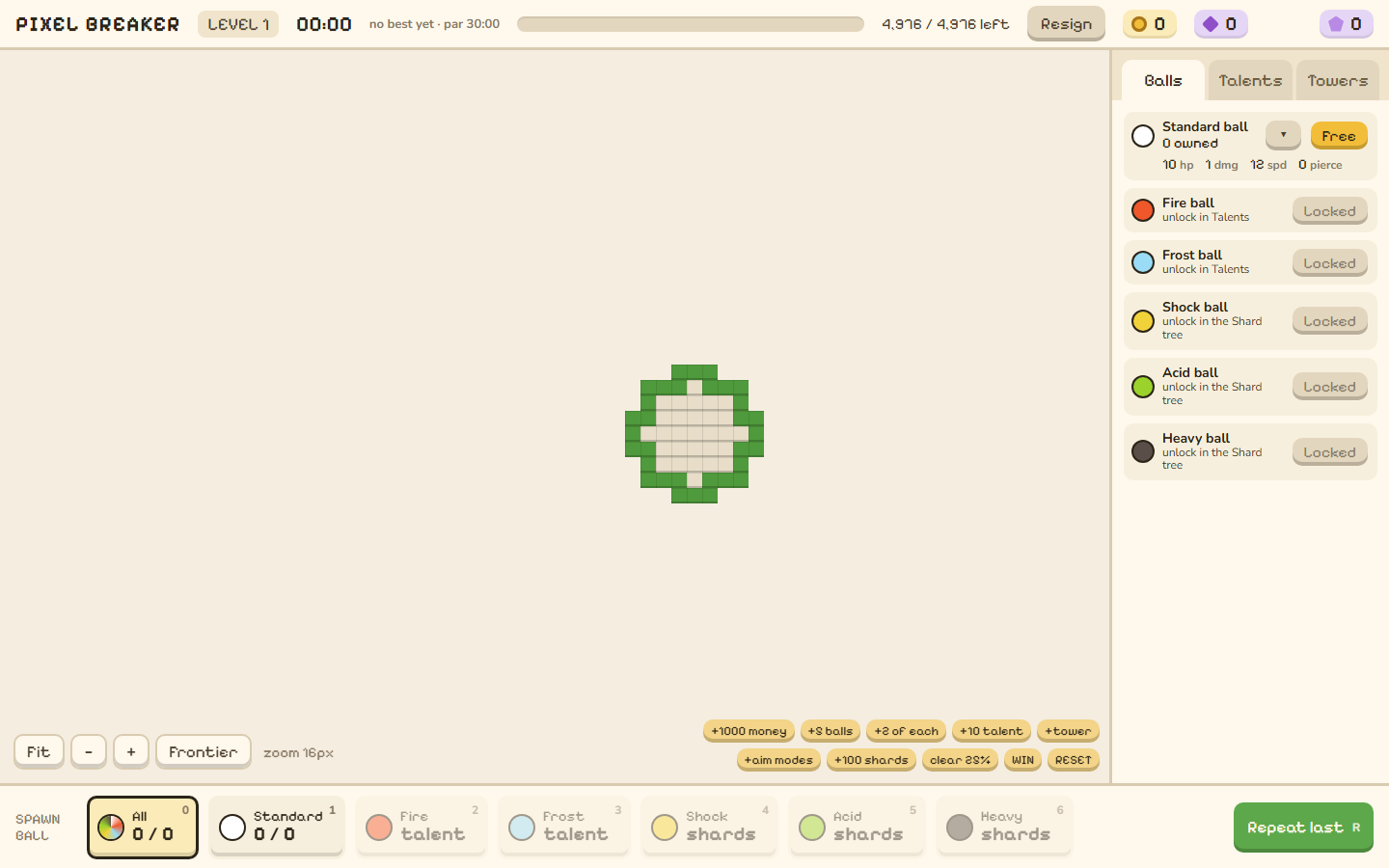Click the +2 of each button
The height and width of the screenshot is (868, 1389).
906,731
